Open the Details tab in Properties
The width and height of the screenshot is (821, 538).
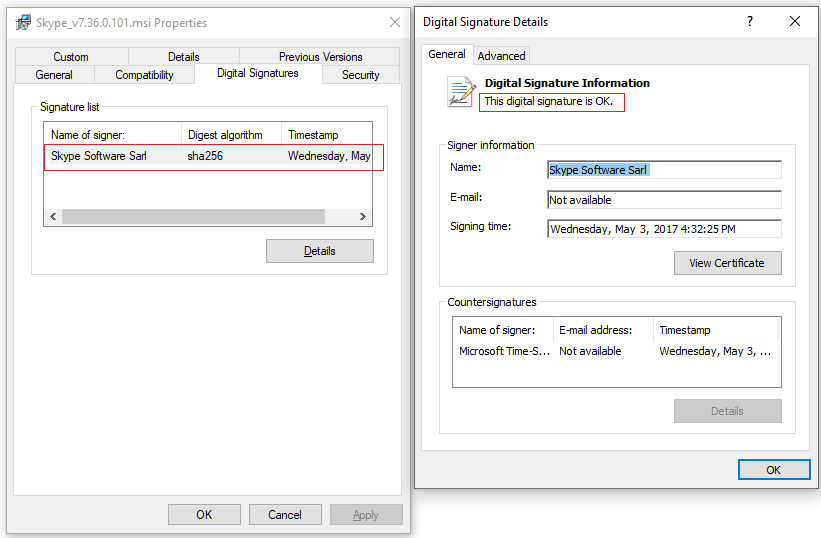[x=184, y=57]
